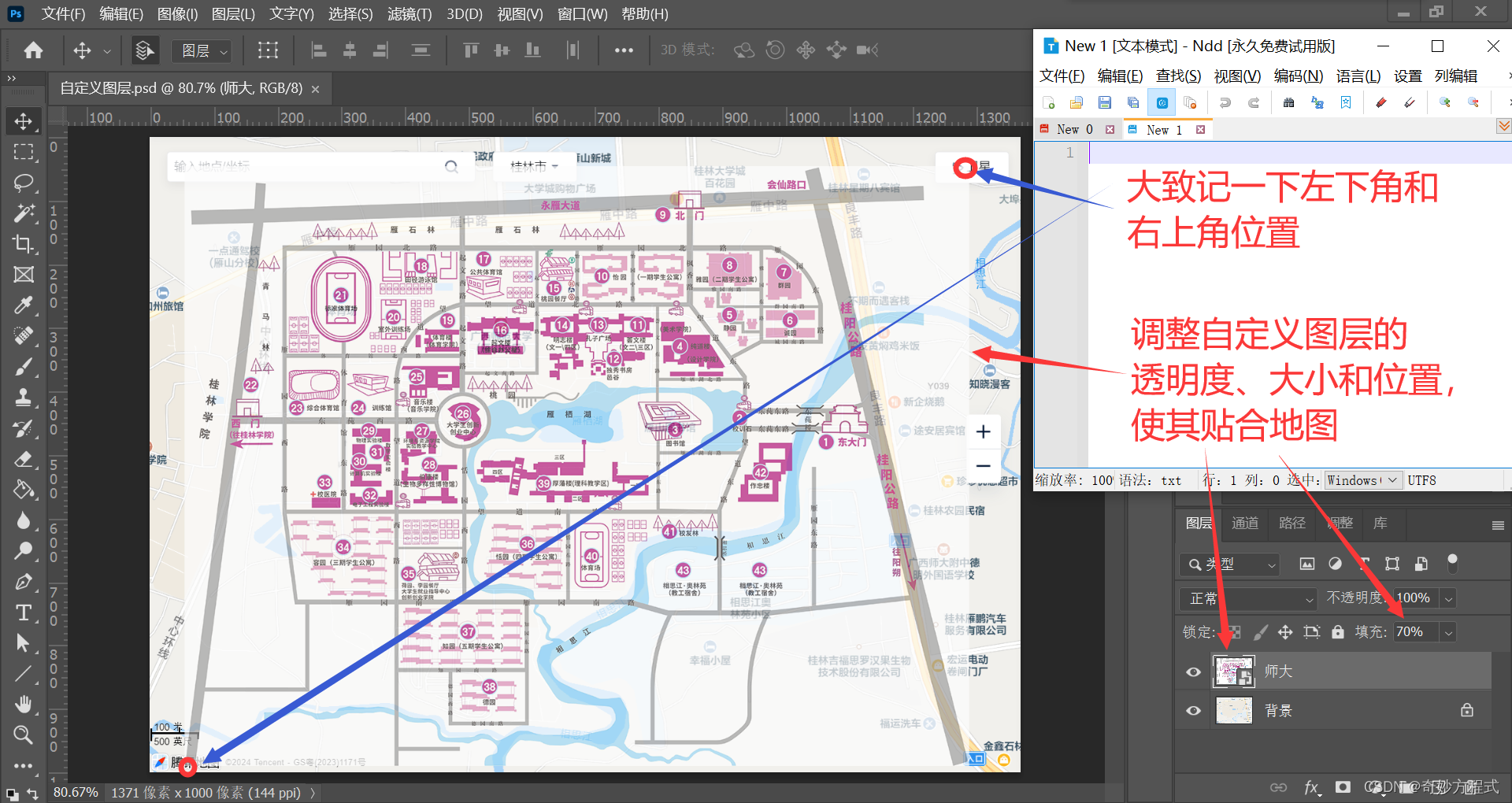Click the zoom 80.67% status field
The image size is (1512, 803).
pos(76,792)
